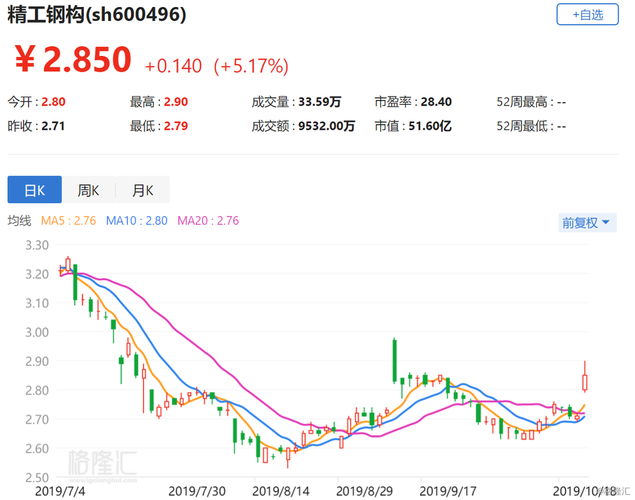
Task: Click the current price ¥2.850
Action: pos(73,59)
